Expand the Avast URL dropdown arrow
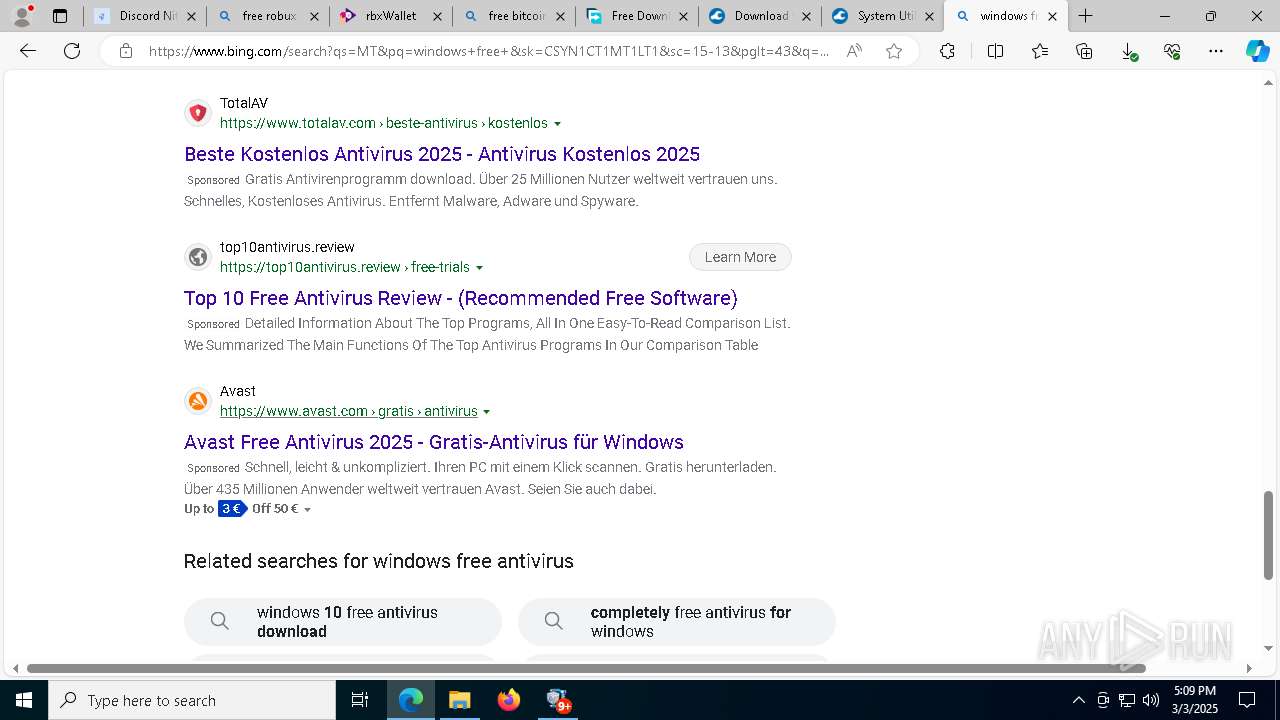Screen dimensions: 1280x720 (487, 412)
